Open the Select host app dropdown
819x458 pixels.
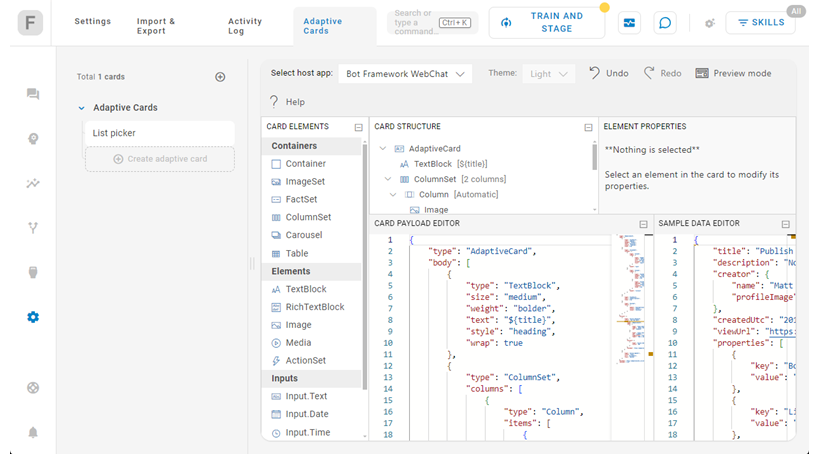(405, 73)
